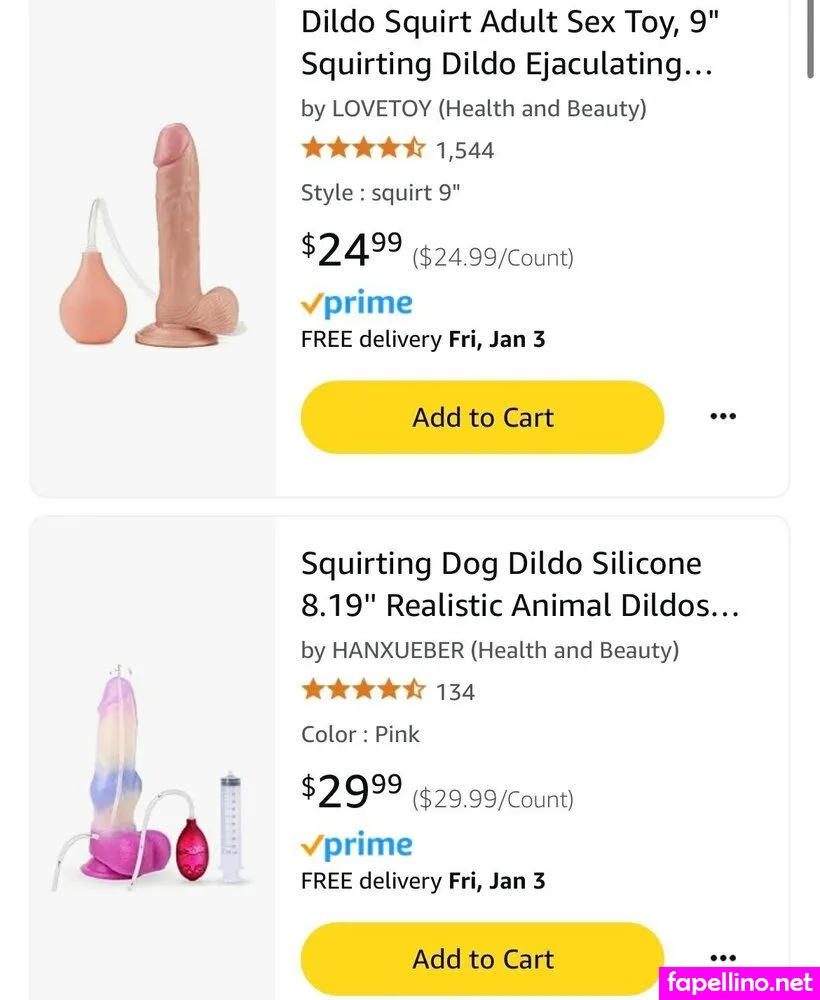Open more options for the HANXUEBER item

point(722,958)
